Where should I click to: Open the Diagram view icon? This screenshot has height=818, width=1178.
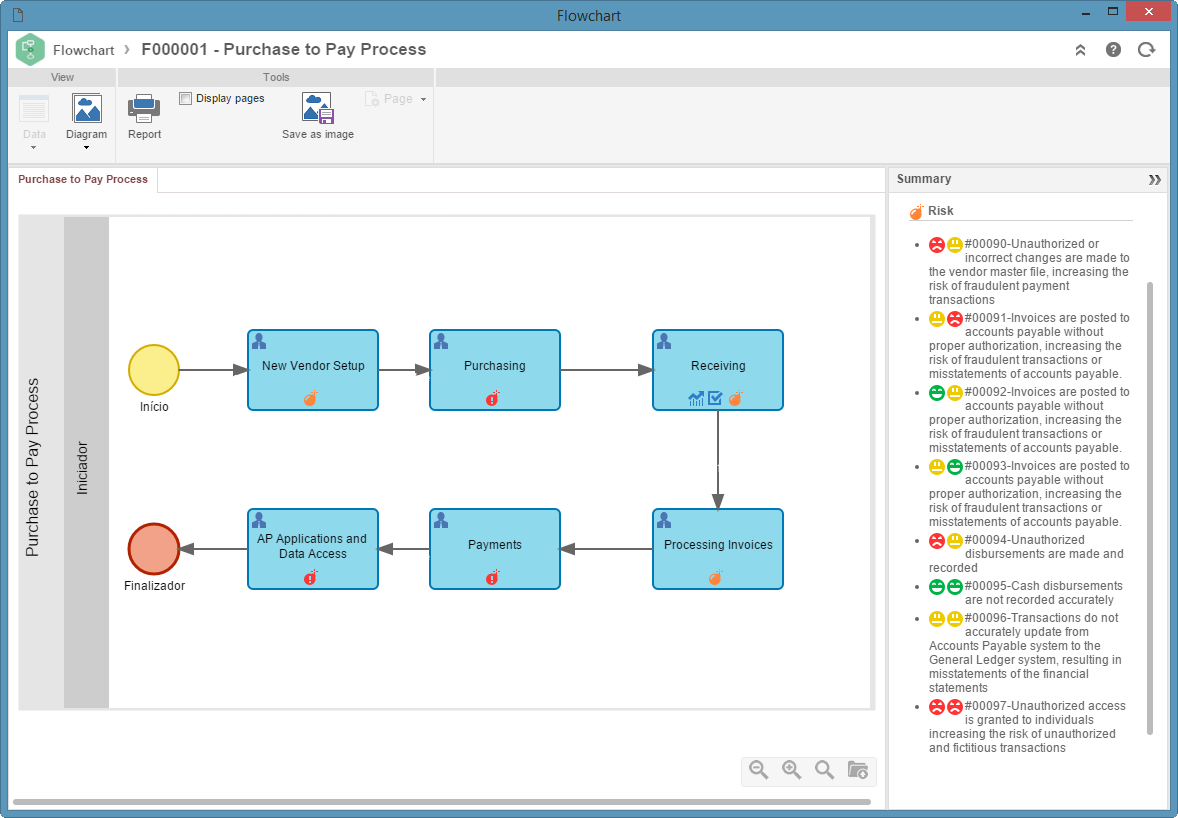click(86, 109)
